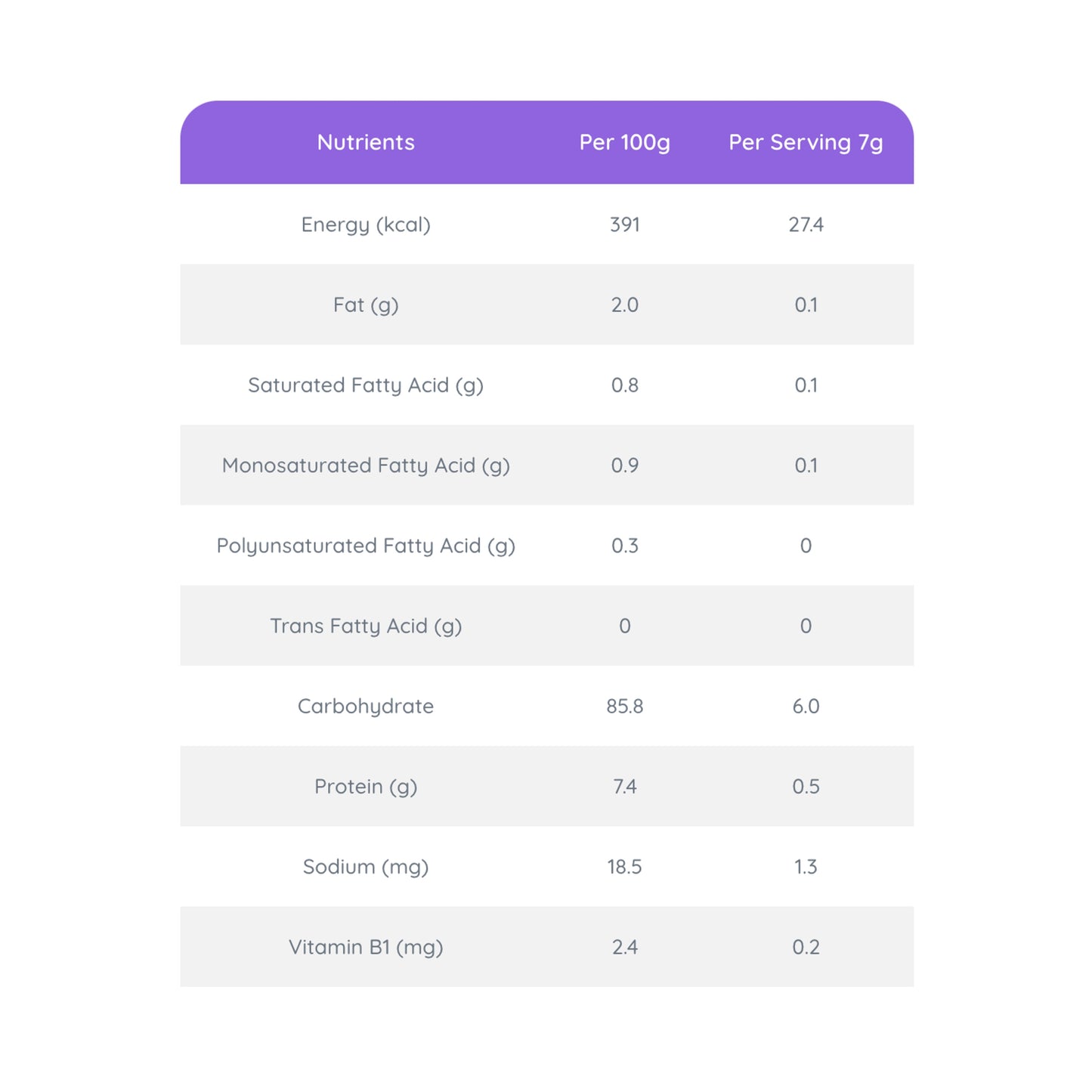1092x1092 pixels.
Task: Click the Vitamin B1 (mg) label
Action: [x=366, y=947]
